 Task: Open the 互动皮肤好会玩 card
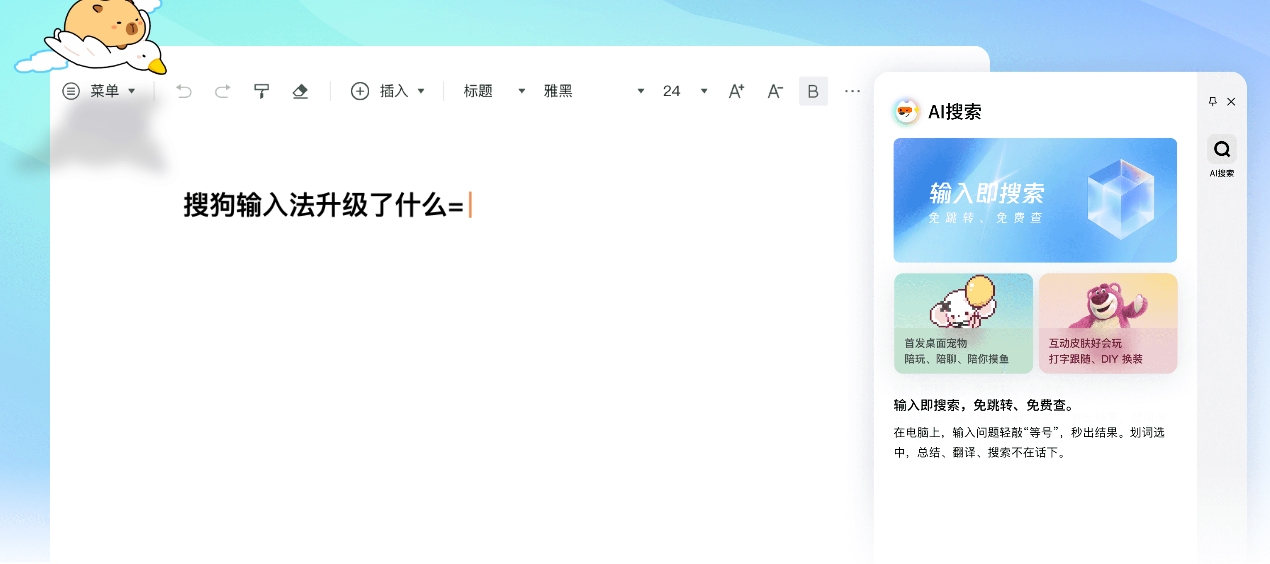(1108, 323)
